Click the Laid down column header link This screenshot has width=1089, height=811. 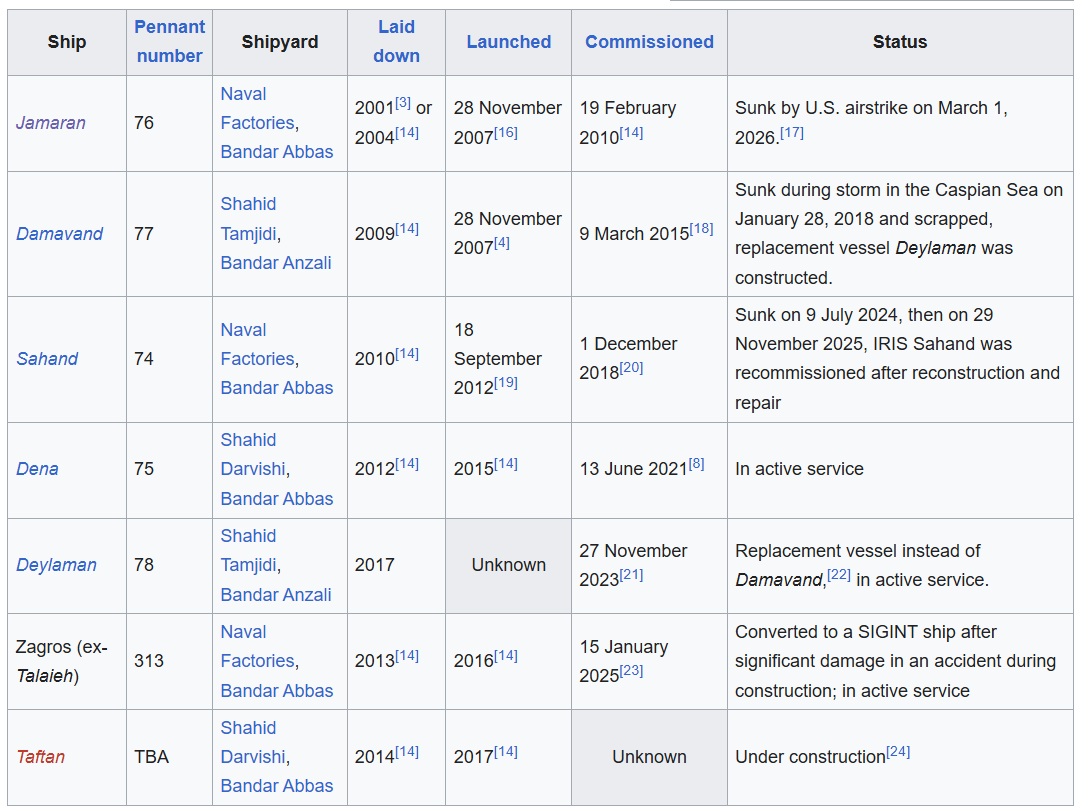[x=396, y=41]
